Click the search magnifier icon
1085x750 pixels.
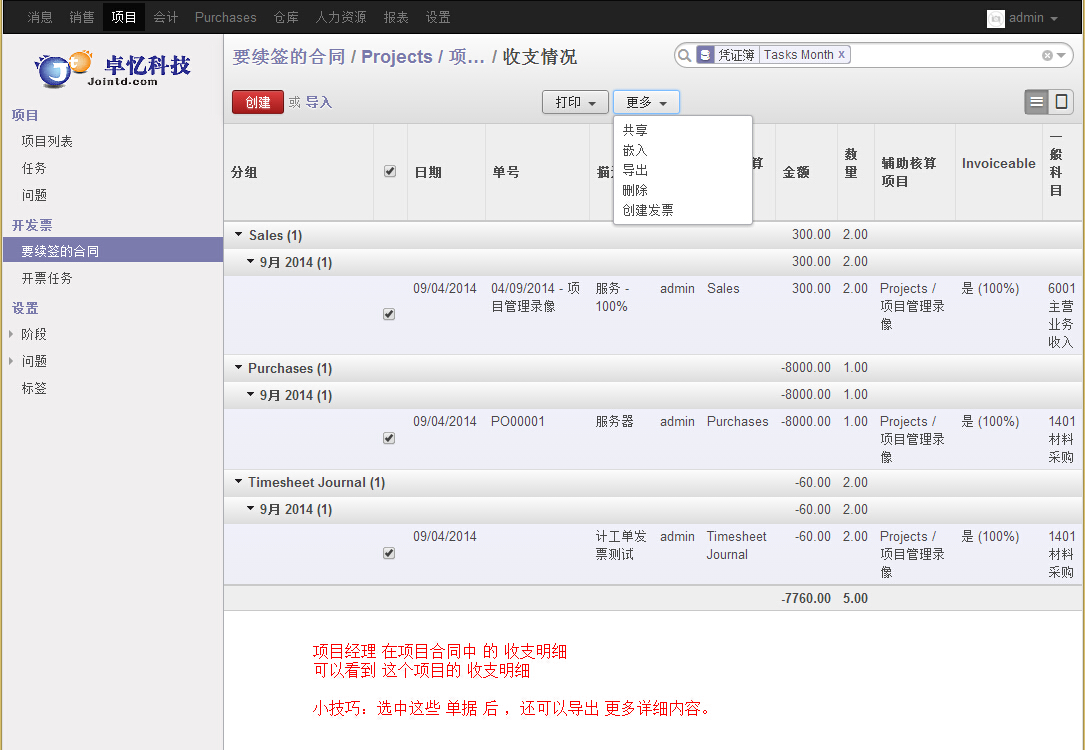point(685,55)
